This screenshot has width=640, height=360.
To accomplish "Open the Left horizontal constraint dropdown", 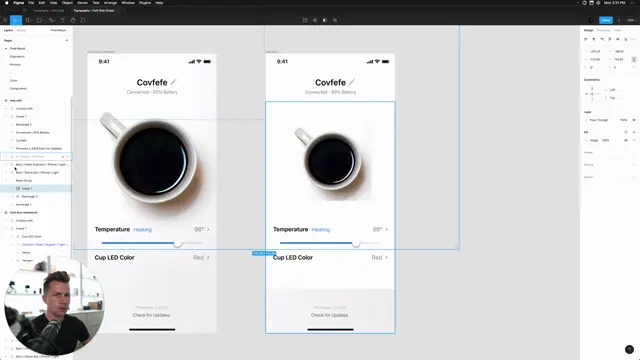I will 613,90.
